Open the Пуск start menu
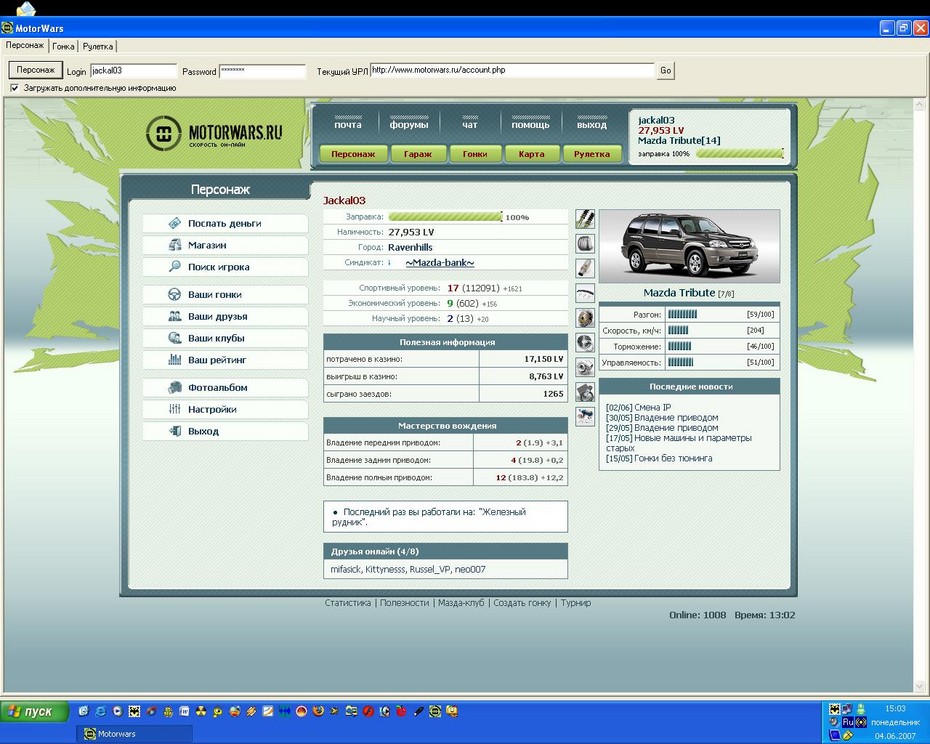 34,711
